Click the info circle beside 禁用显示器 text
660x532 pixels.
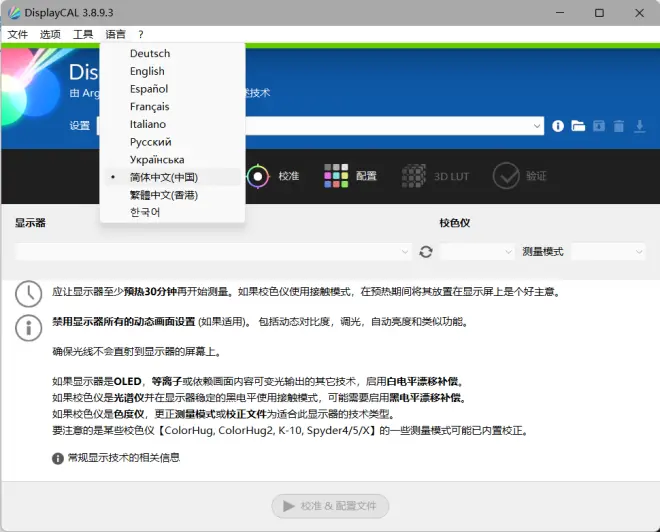(x=28, y=327)
